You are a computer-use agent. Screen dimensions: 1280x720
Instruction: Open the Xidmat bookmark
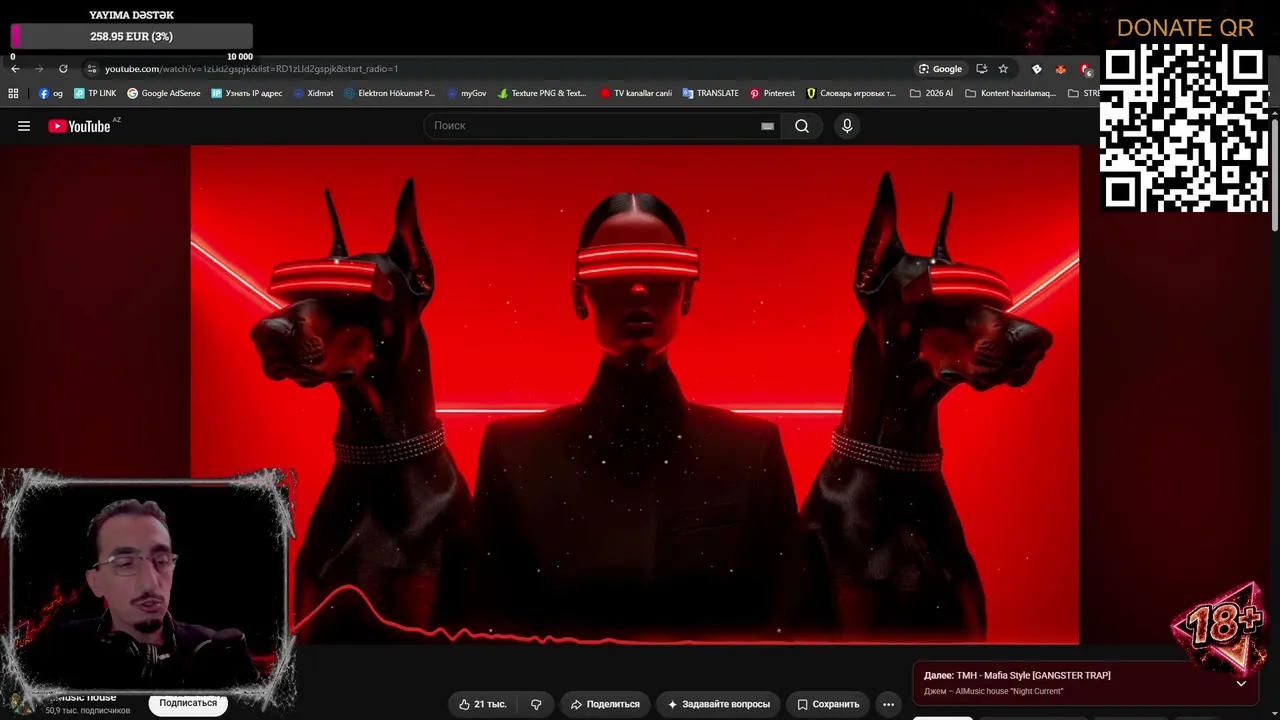tap(313, 93)
